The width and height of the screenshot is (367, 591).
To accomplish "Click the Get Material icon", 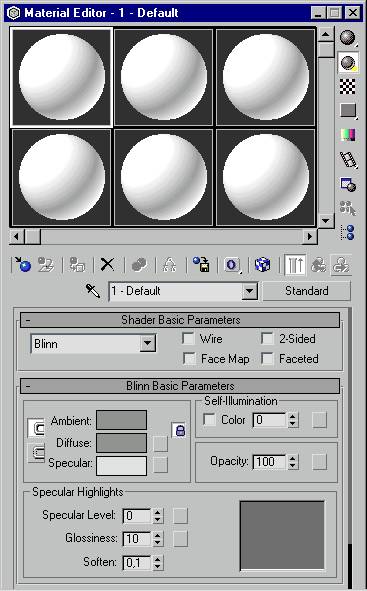I will click(x=22, y=265).
